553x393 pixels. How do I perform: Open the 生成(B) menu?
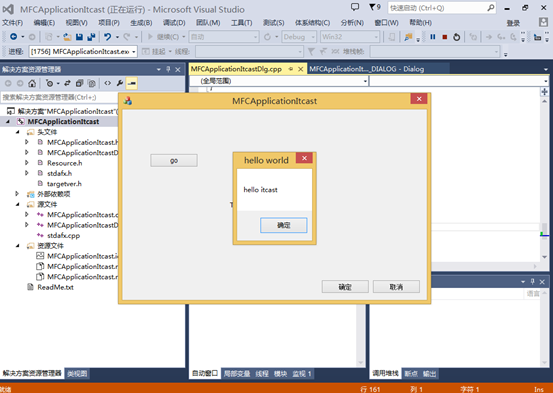(141, 23)
